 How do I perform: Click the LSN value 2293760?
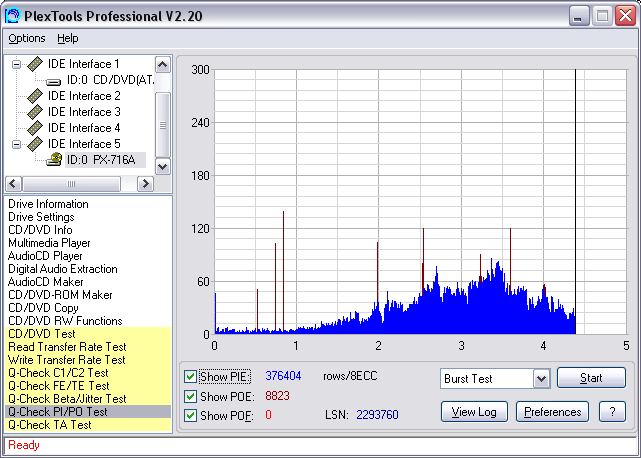(377, 415)
